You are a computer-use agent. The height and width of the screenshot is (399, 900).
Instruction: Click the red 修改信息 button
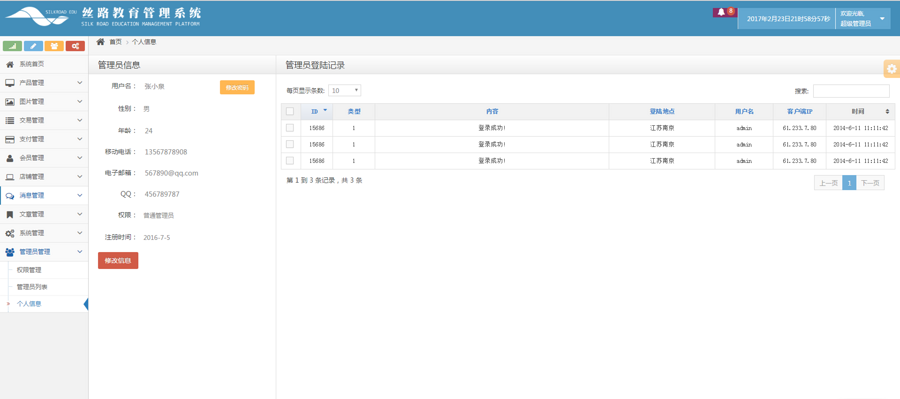coord(118,261)
